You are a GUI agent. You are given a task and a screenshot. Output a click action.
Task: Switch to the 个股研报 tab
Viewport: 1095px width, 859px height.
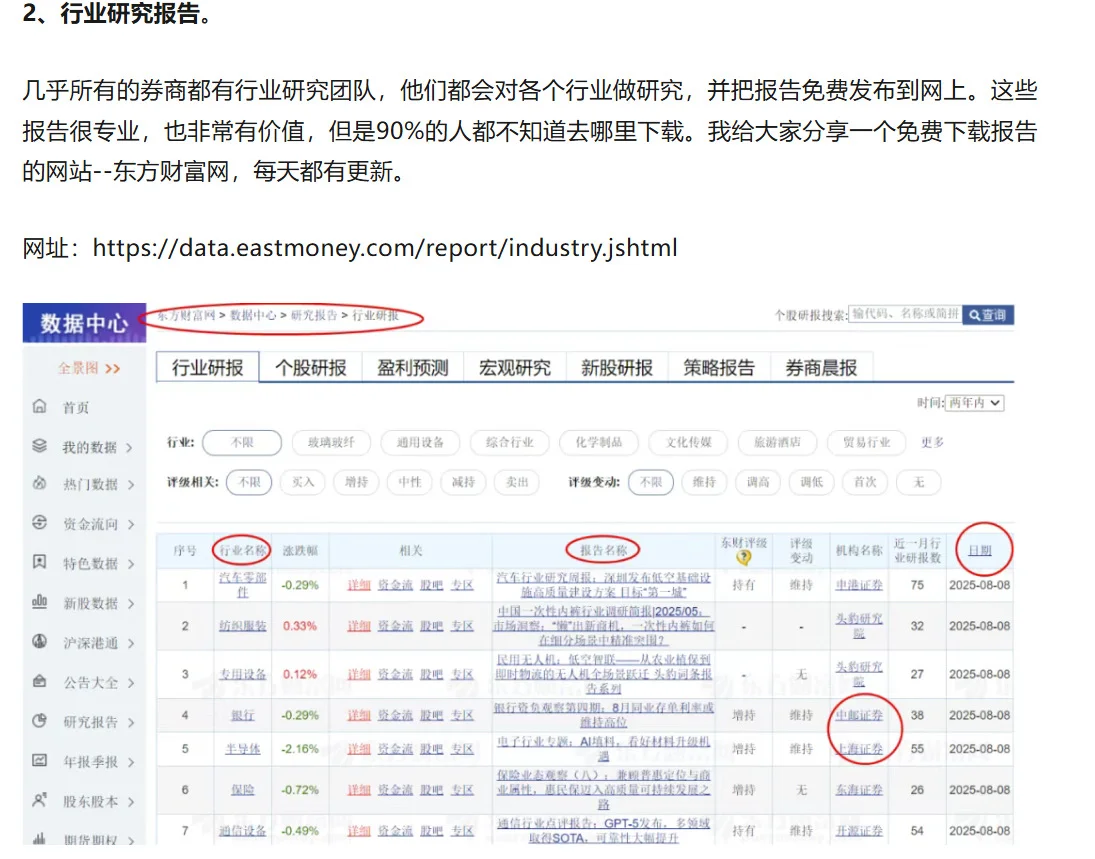click(x=311, y=367)
